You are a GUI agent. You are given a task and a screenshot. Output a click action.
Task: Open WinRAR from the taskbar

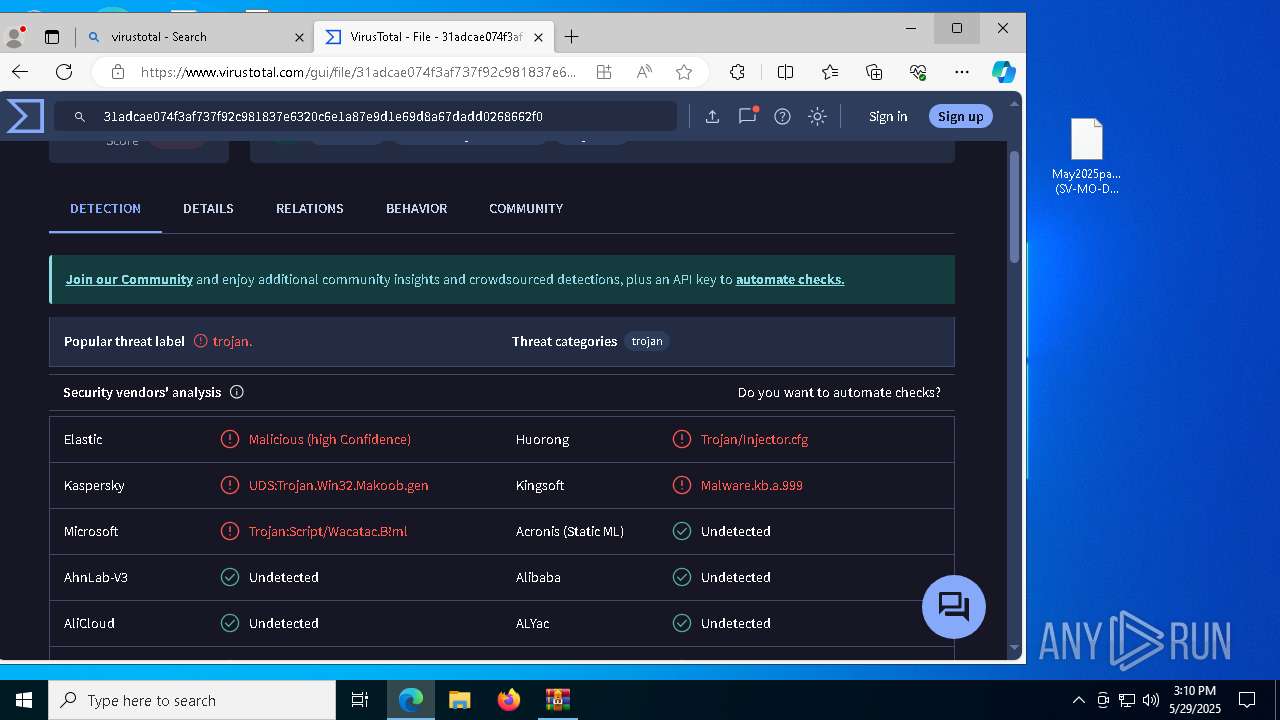tap(557, 700)
